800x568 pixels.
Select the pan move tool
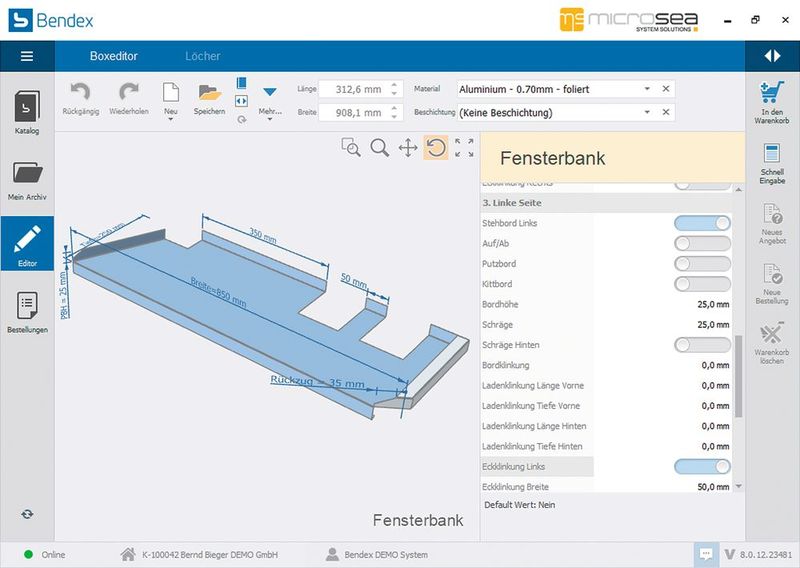(x=408, y=148)
